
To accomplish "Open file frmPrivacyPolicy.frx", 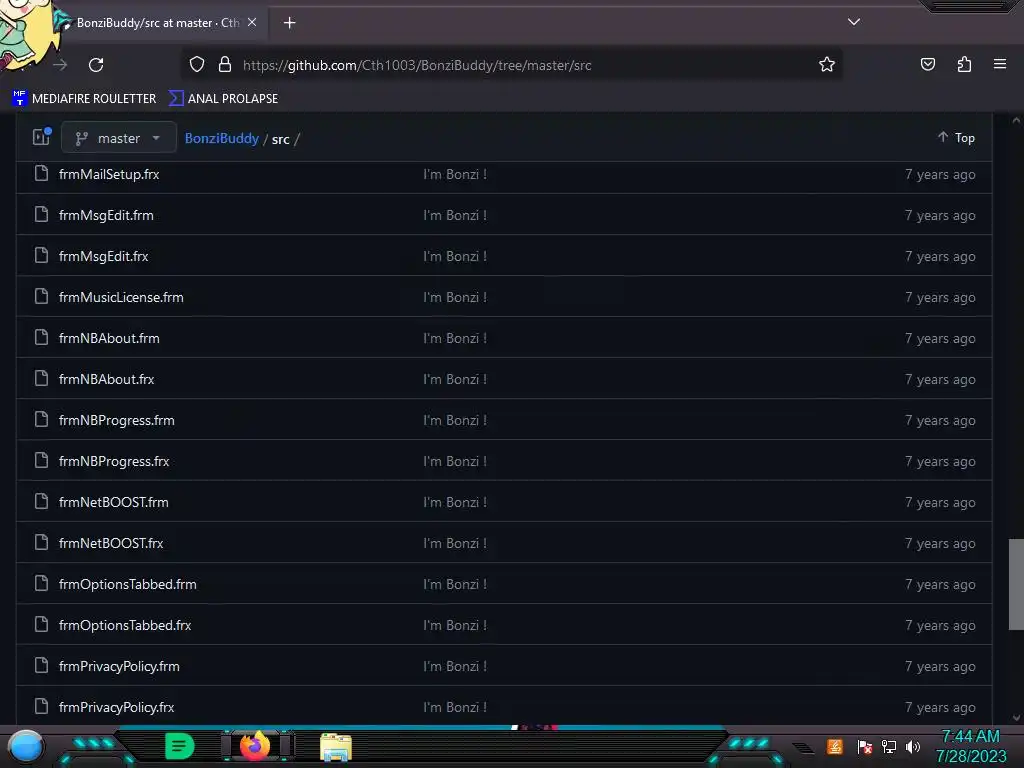I will pos(117,707).
